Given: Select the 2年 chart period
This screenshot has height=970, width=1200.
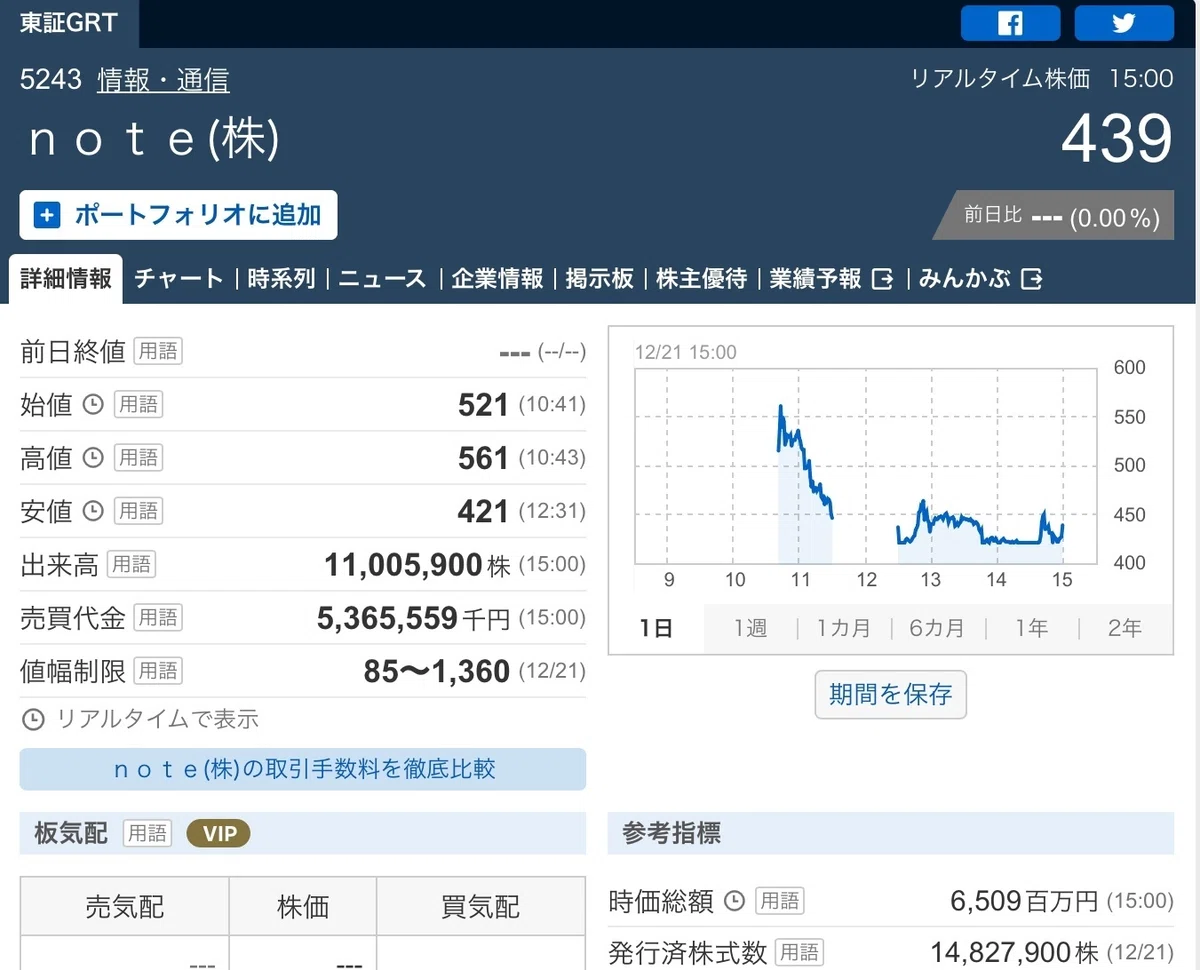Looking at the screenshot, I should coord(1125,628).
